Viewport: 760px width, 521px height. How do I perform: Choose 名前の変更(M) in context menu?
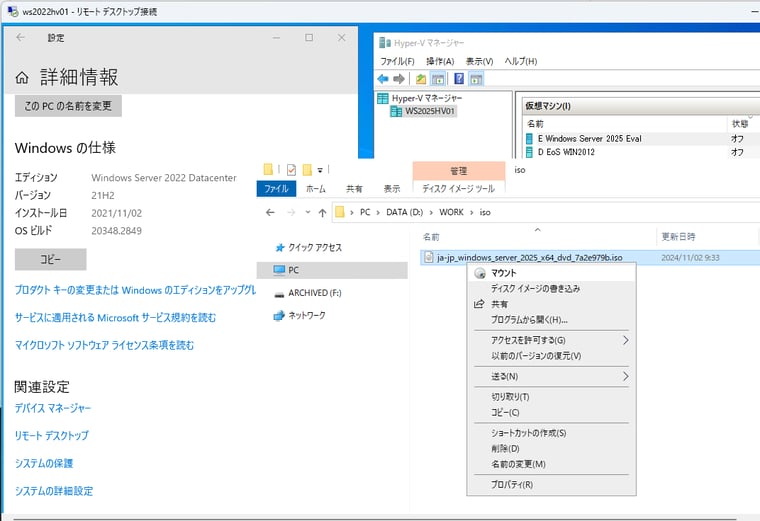(552, 464)
